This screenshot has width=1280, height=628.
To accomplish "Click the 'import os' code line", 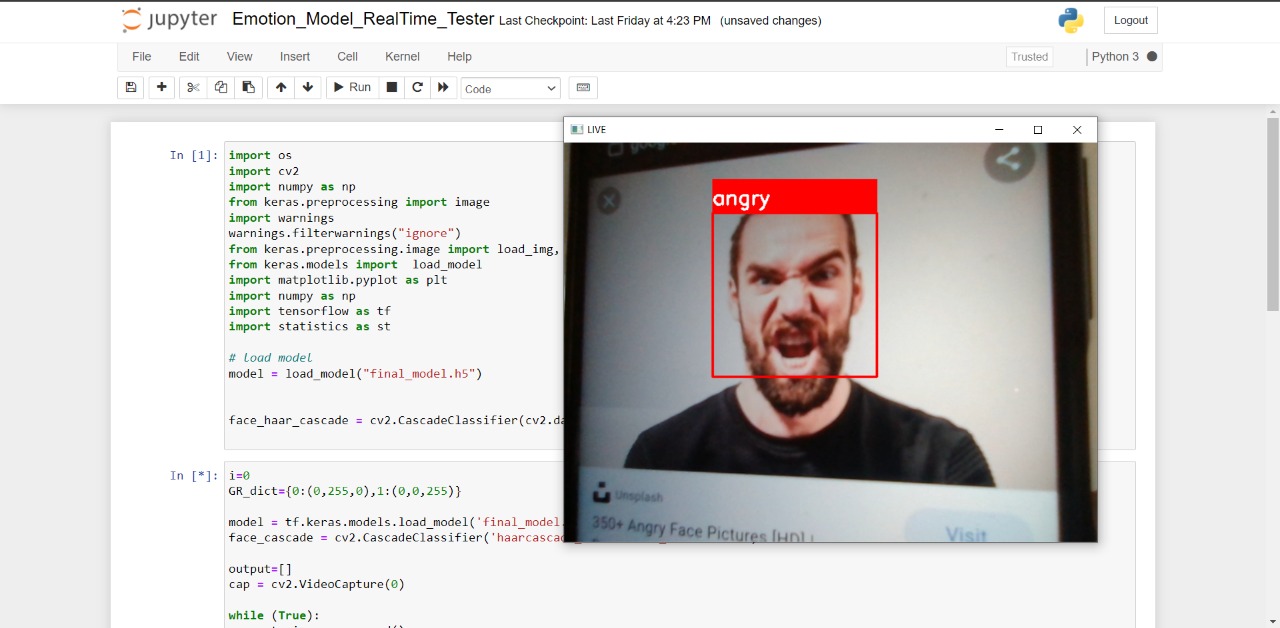I will click(x=260, y=155).
